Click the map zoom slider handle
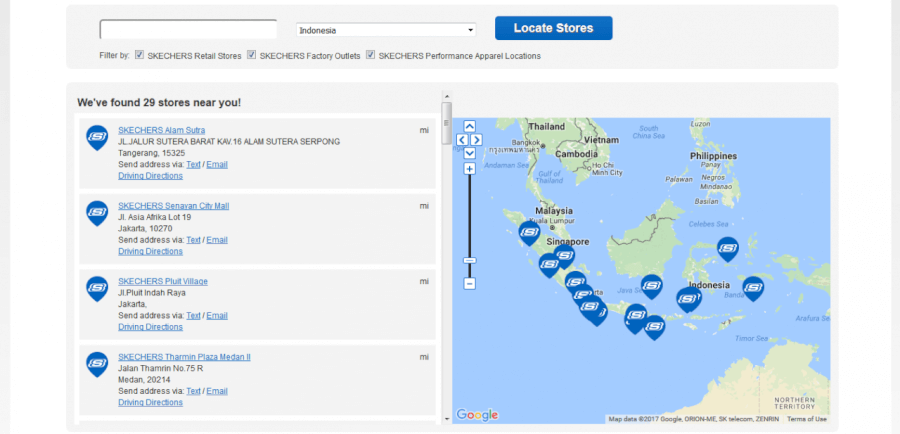900x434 pixels. tap(469, 260)
